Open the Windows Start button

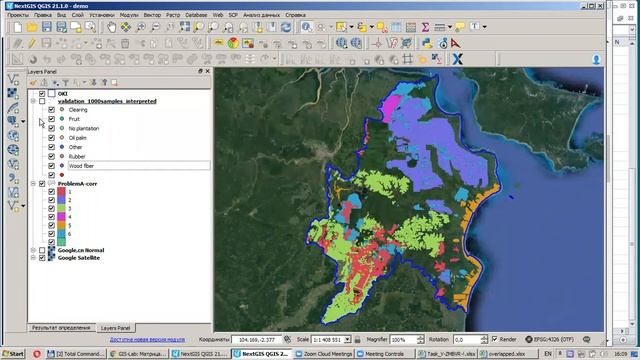pos(13,354)
